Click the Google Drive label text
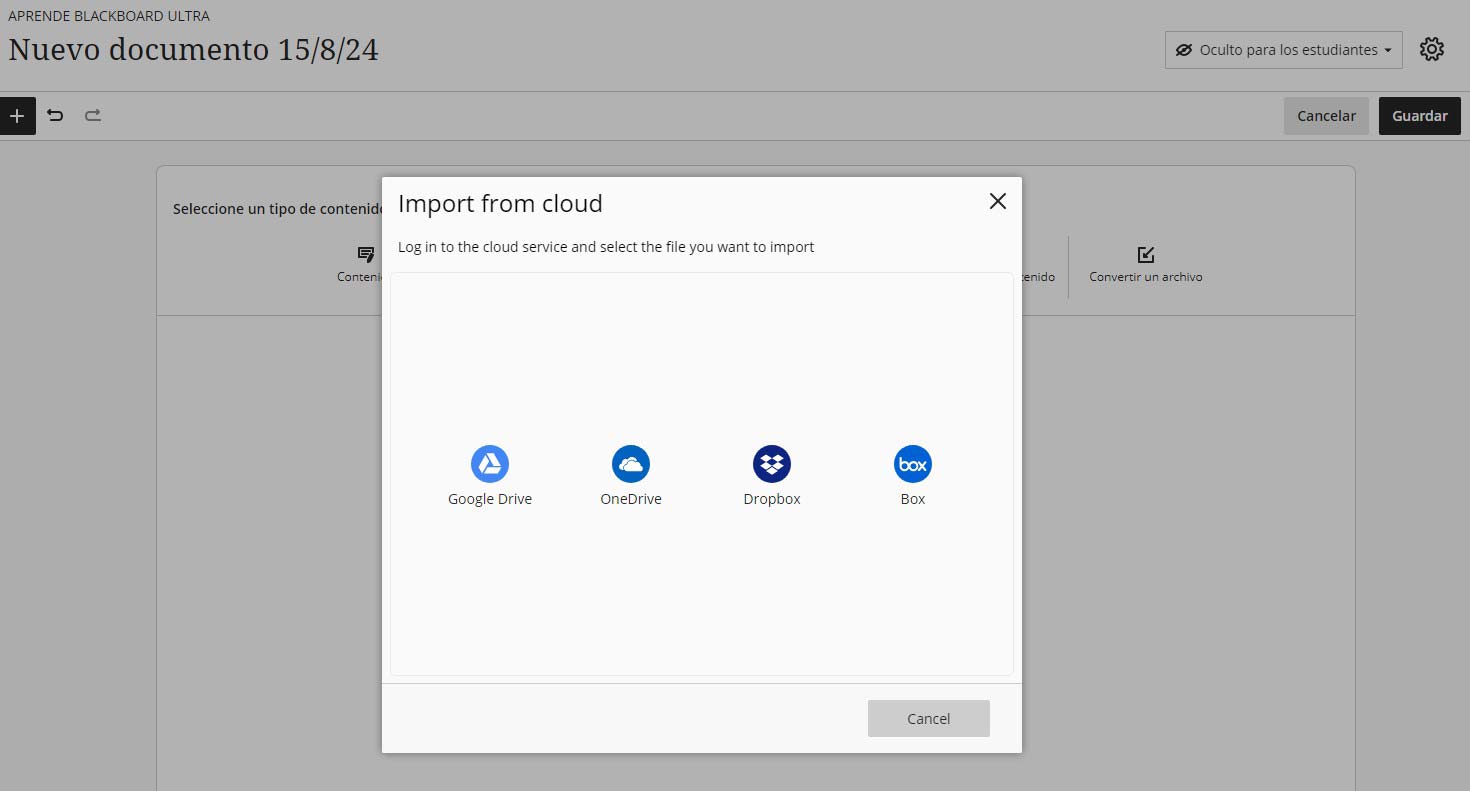Viewport: 1470px width, 791px height. point(490,499)
